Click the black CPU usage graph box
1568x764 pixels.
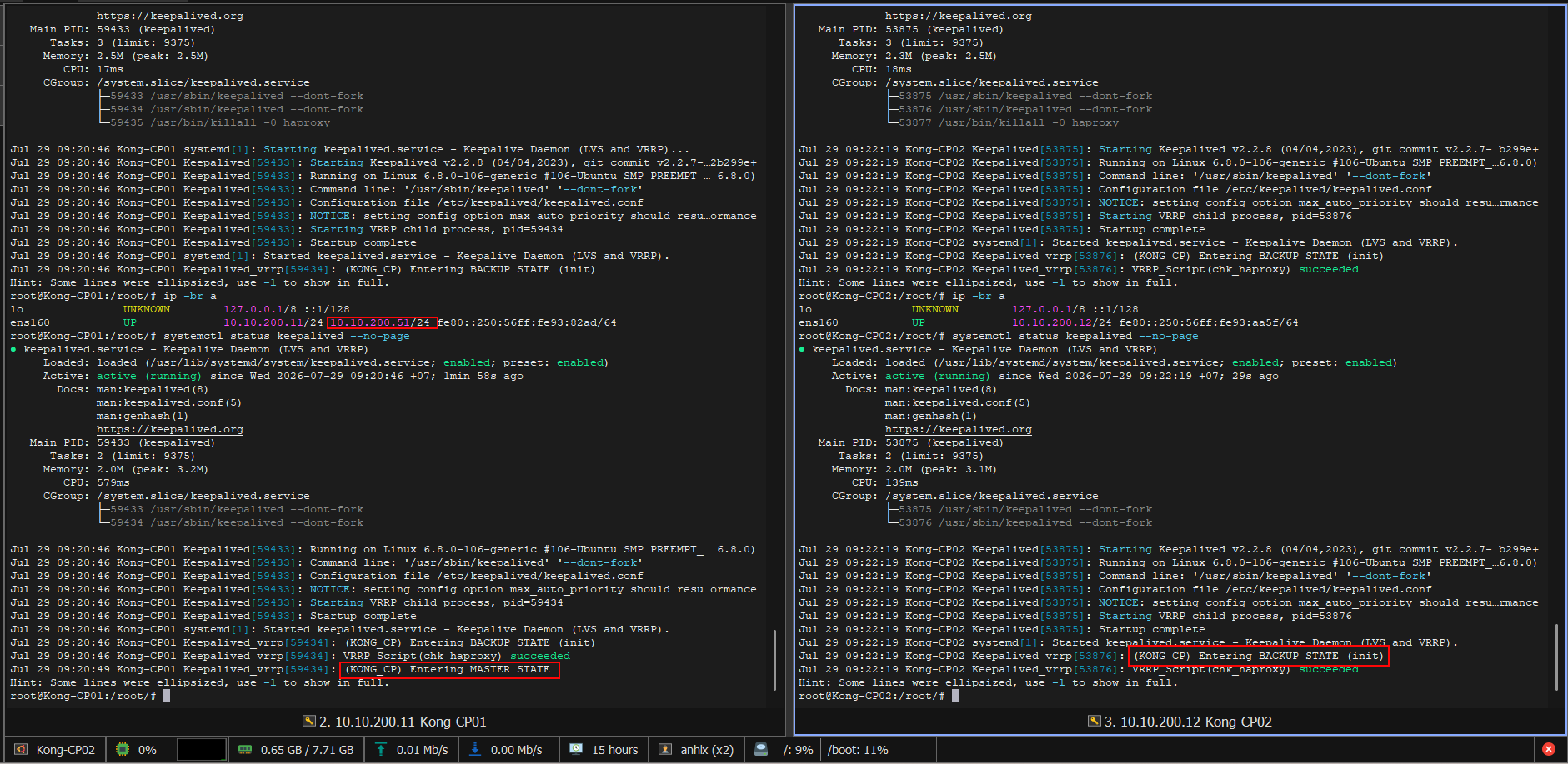coord(202,750)
